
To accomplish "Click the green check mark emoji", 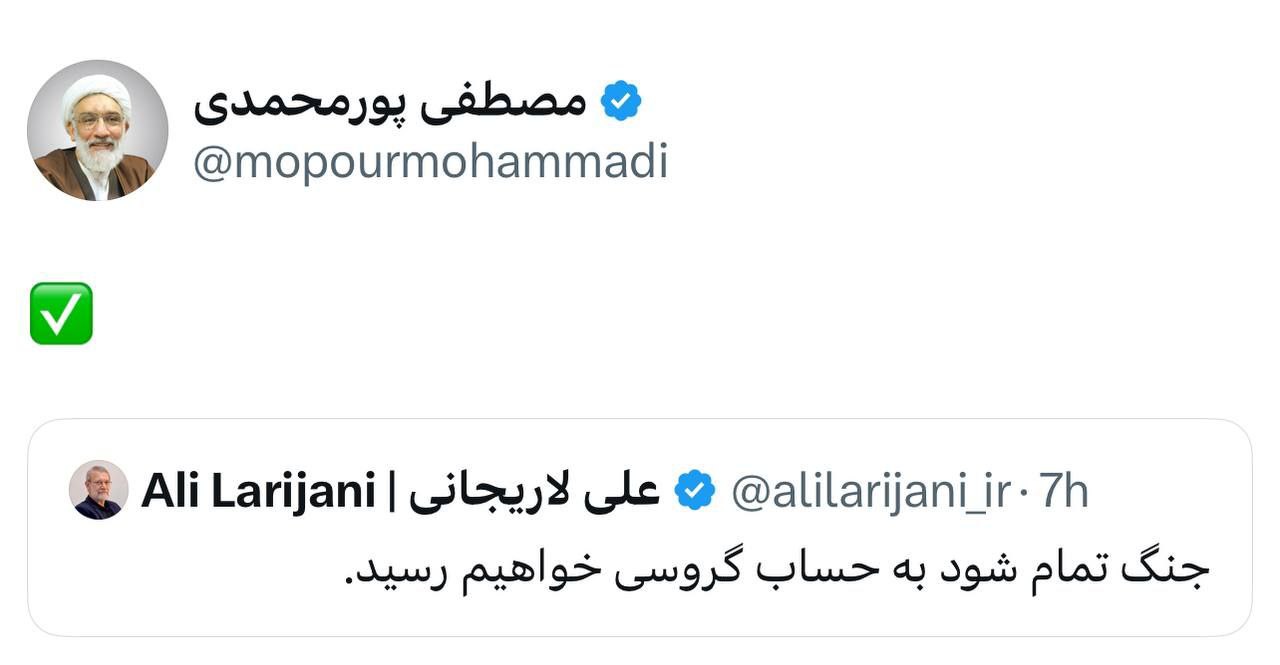I will 61,314.
